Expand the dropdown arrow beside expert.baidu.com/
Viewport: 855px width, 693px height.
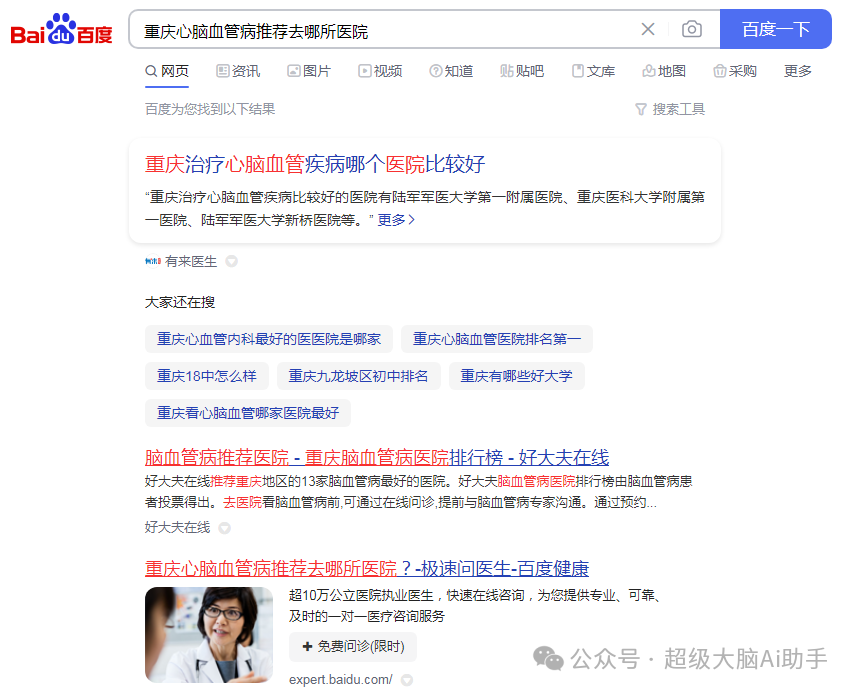coord(407,680)
